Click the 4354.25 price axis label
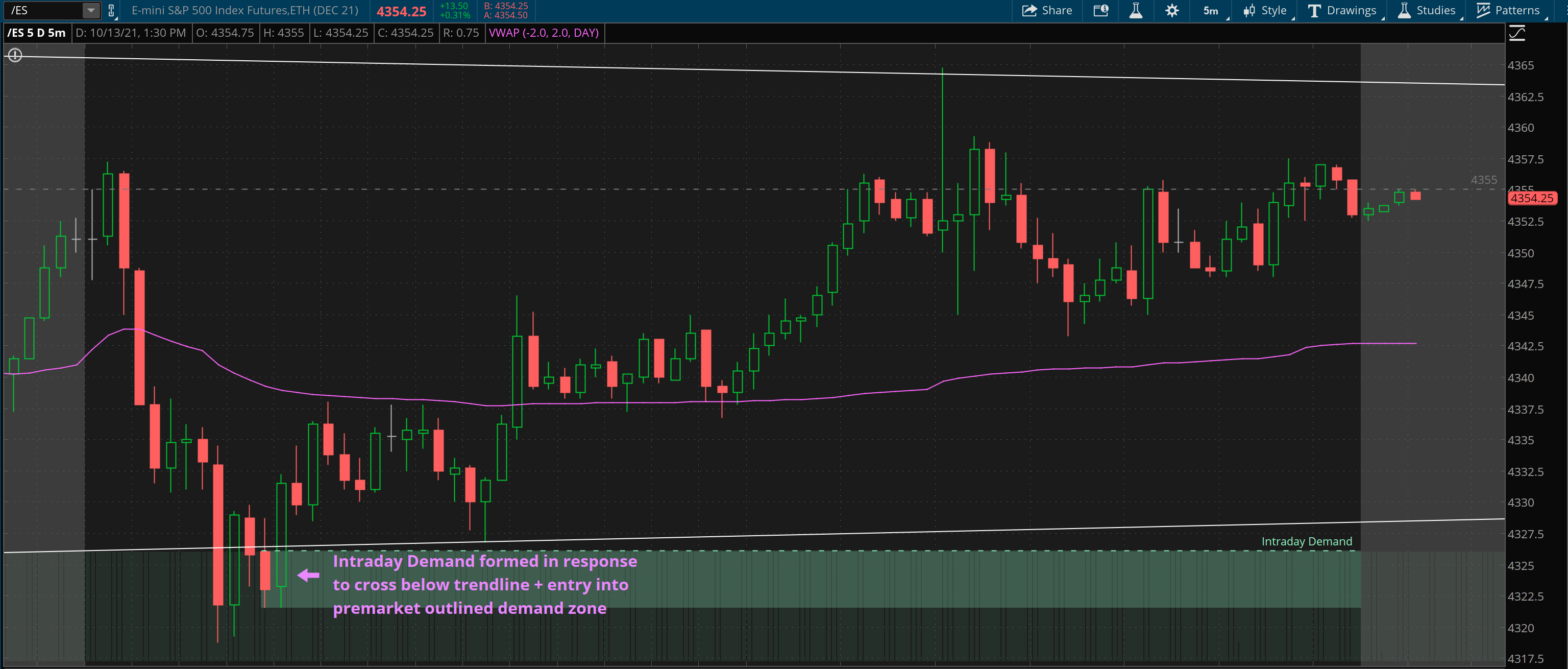1568x669 pixels. 1534,198
